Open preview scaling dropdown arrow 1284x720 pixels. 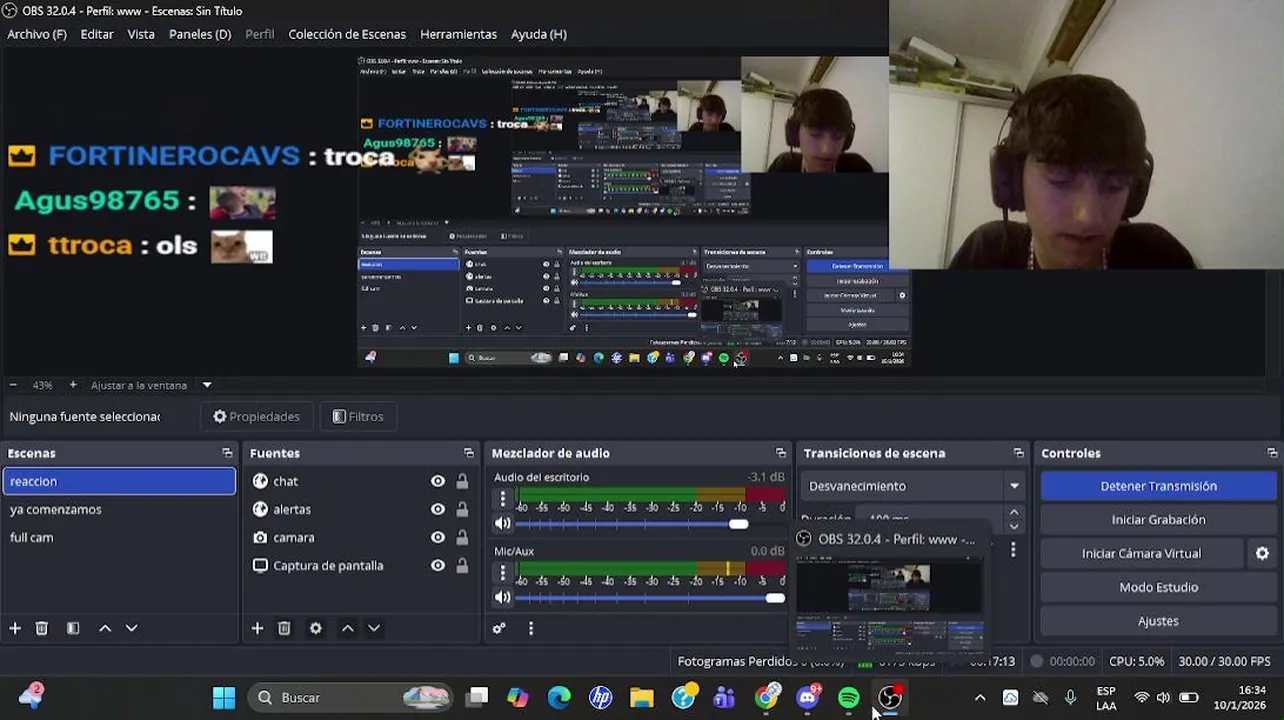[x=207, y=385]
